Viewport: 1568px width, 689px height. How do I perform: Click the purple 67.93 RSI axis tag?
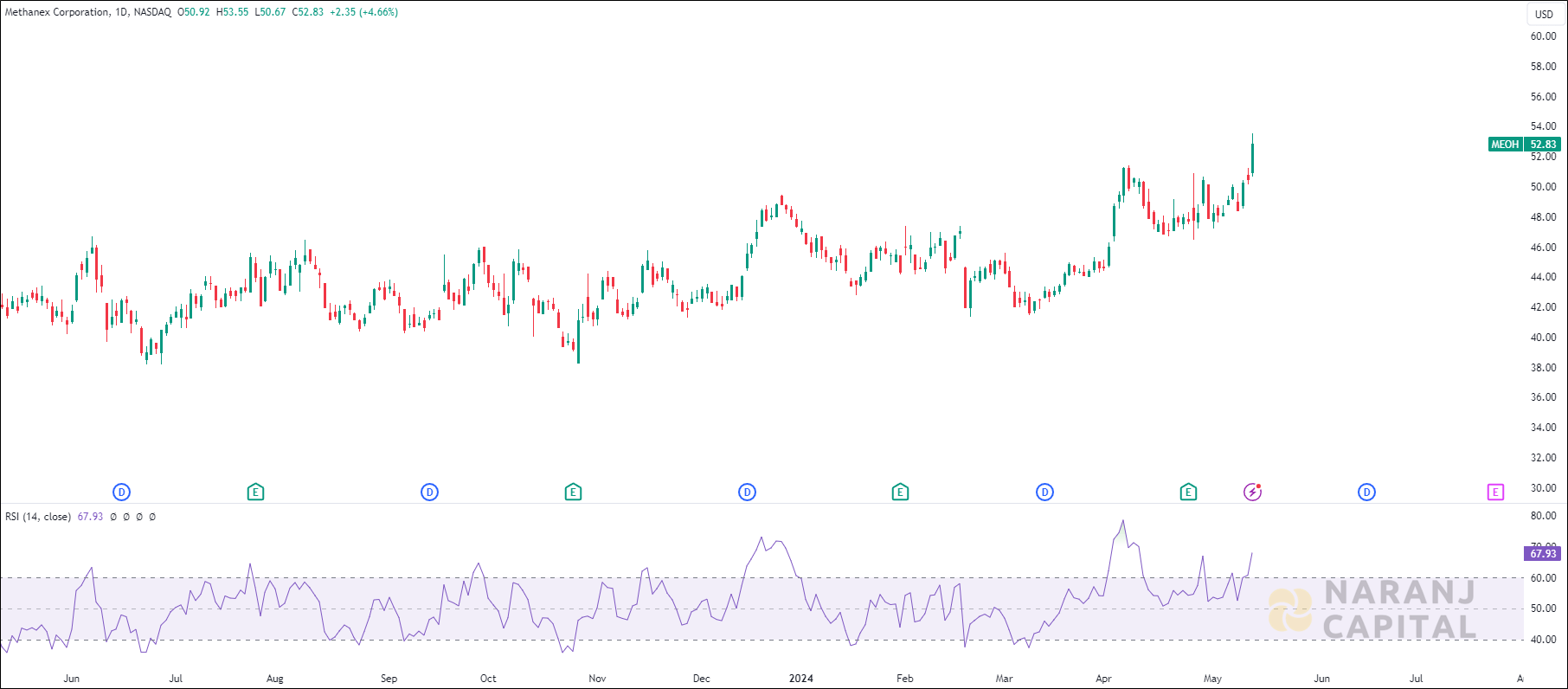point(1543,553)
